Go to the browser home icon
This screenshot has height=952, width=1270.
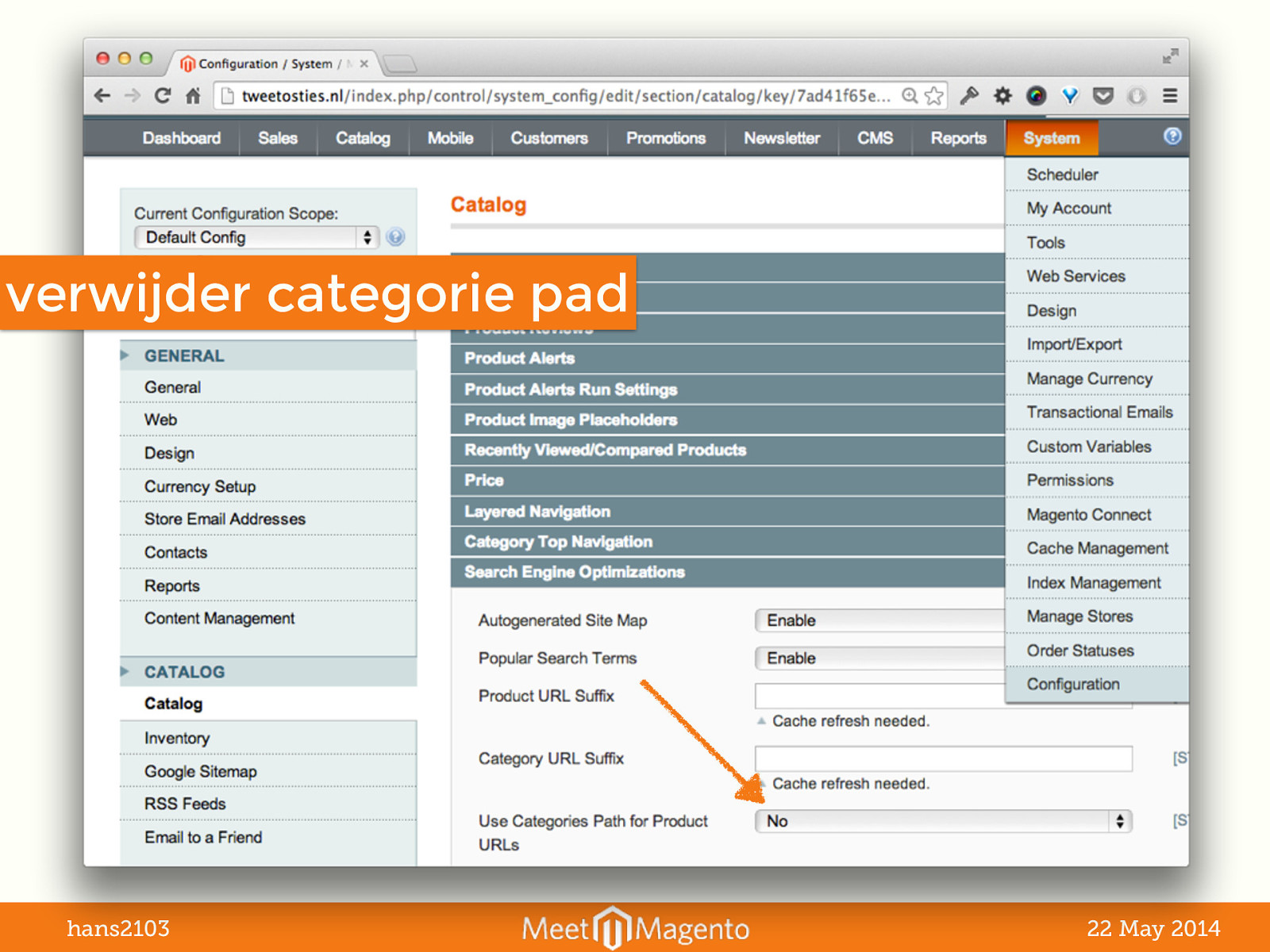(193, 96)
